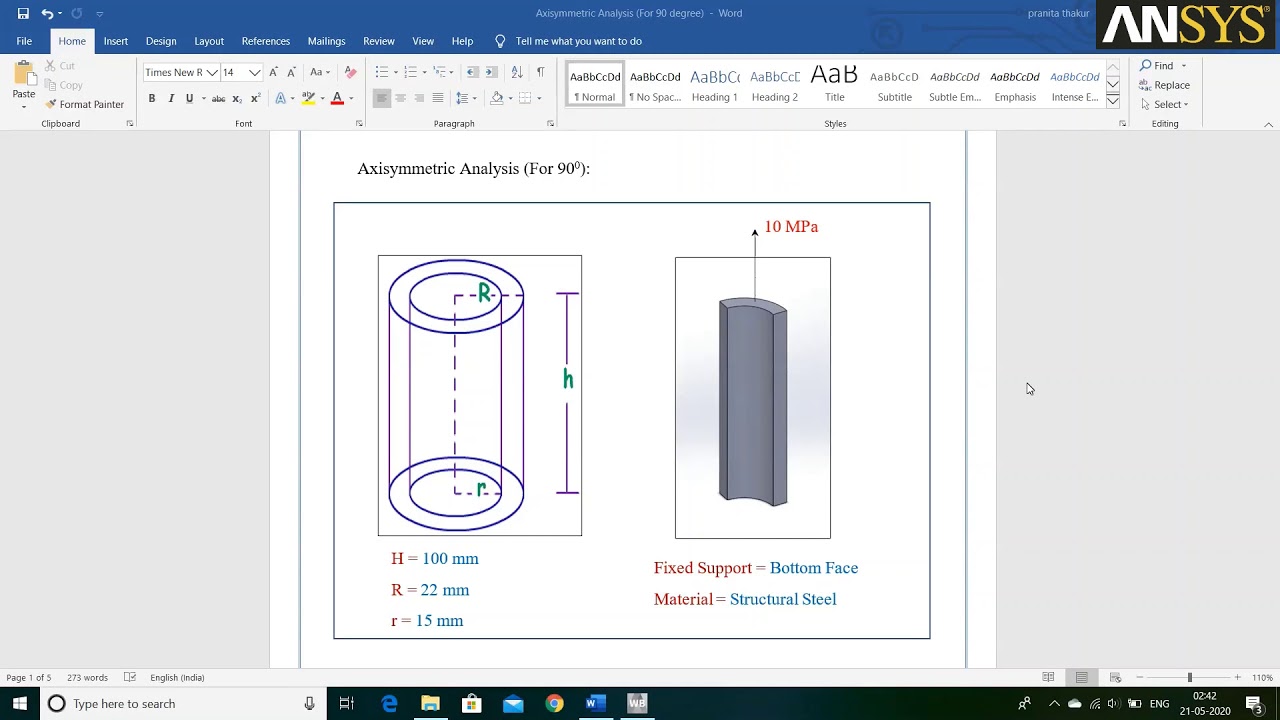Adjust the zoom slider
1280x720 pixels.
pyautogui.click(x=1189, y=677)
